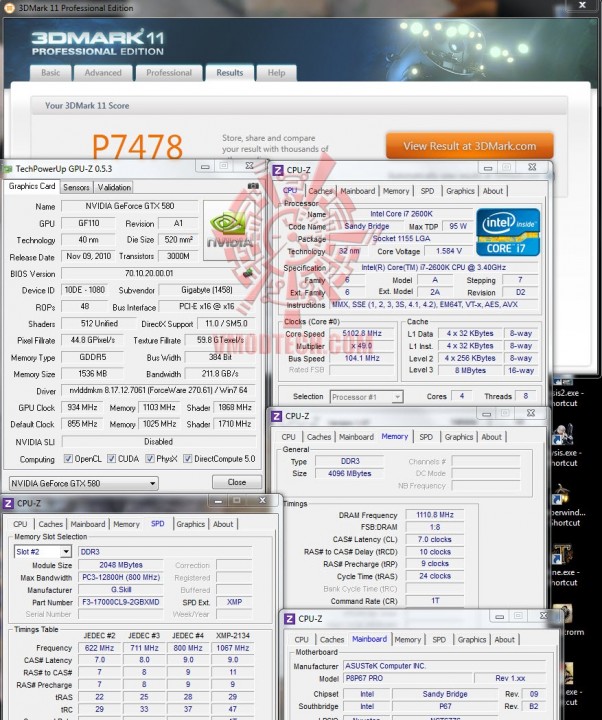Open the sis.exe shortcut with character icon

click(565, 445)
